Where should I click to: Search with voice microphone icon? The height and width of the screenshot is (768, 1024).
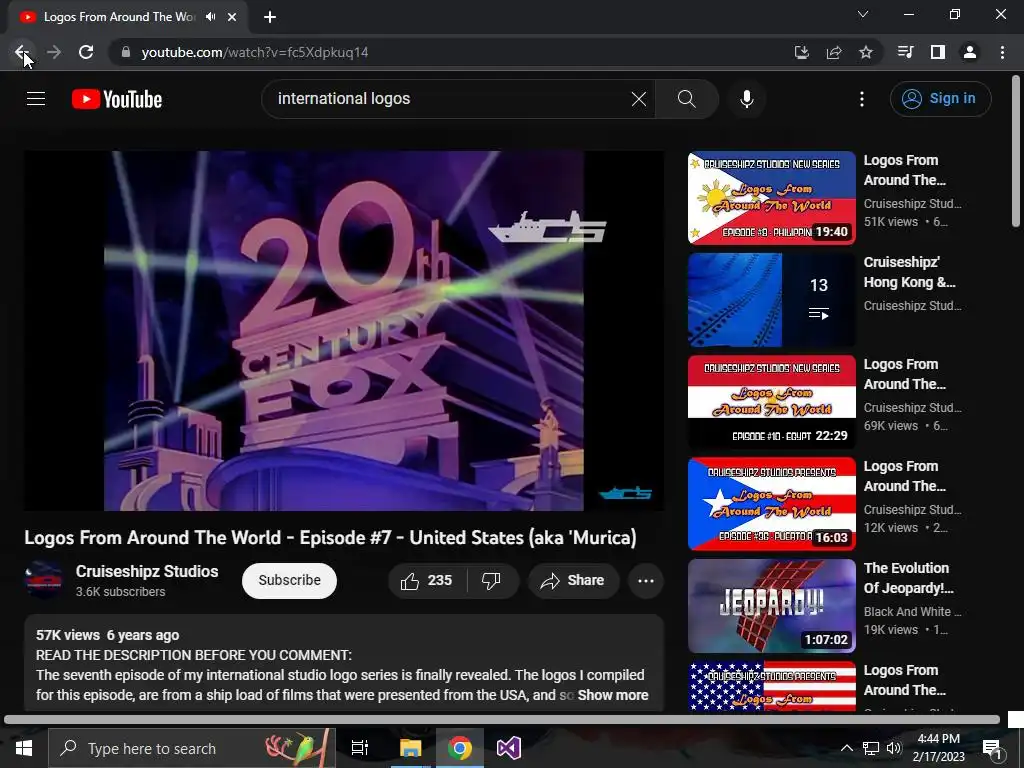tap(747, 99)
